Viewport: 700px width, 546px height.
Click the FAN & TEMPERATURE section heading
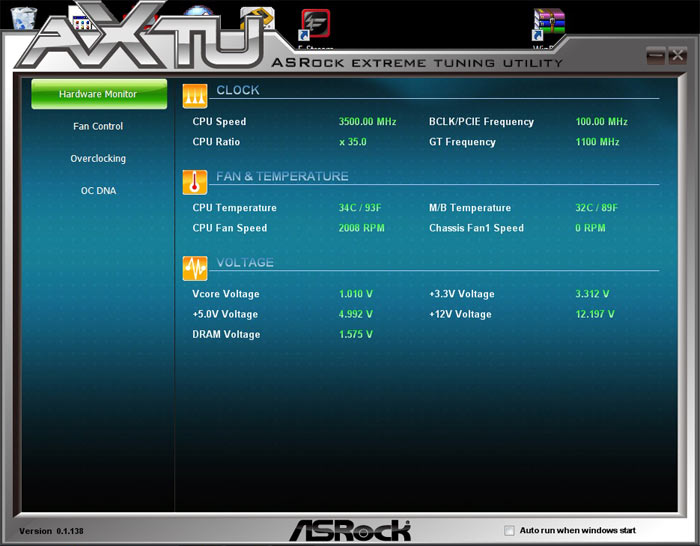(282, 176)
